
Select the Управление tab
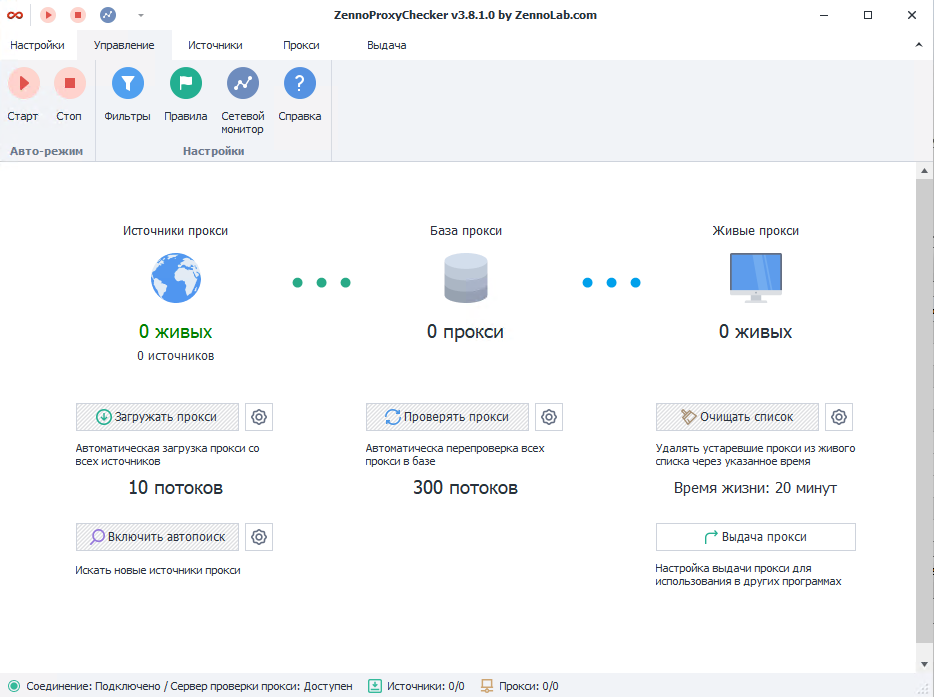point(124,45)
